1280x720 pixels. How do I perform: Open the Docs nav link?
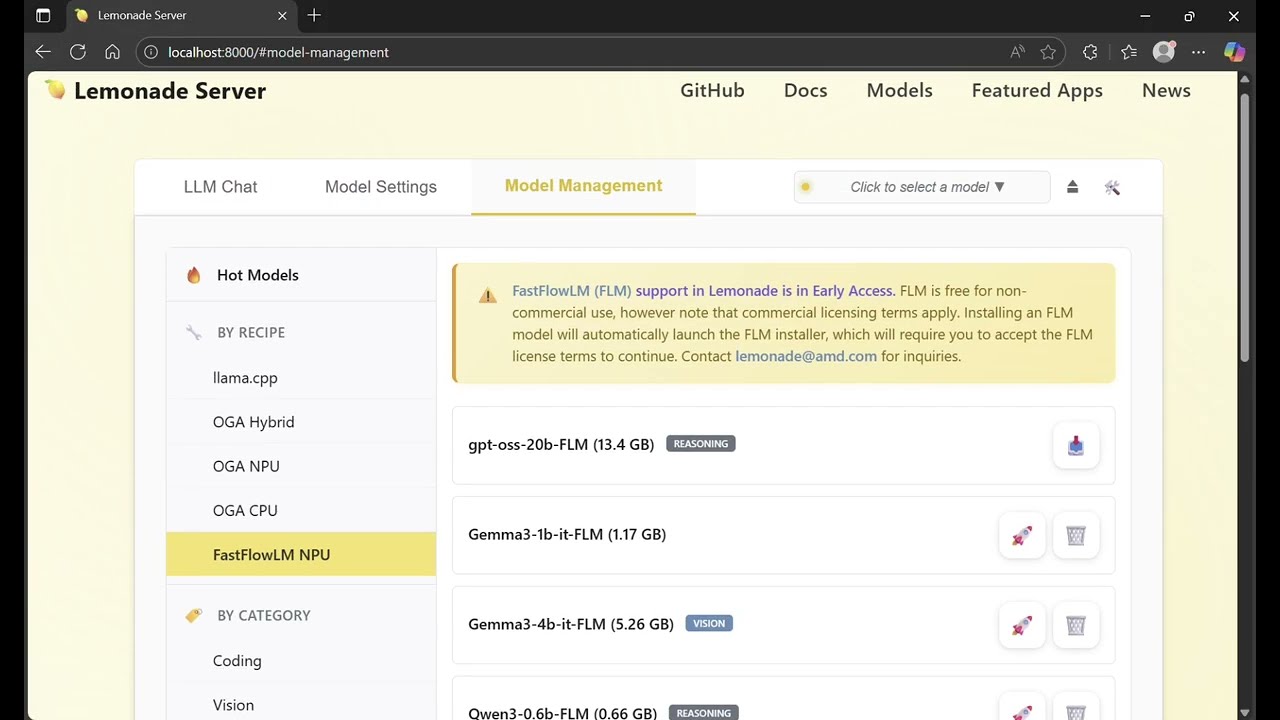tap(805, 90)
